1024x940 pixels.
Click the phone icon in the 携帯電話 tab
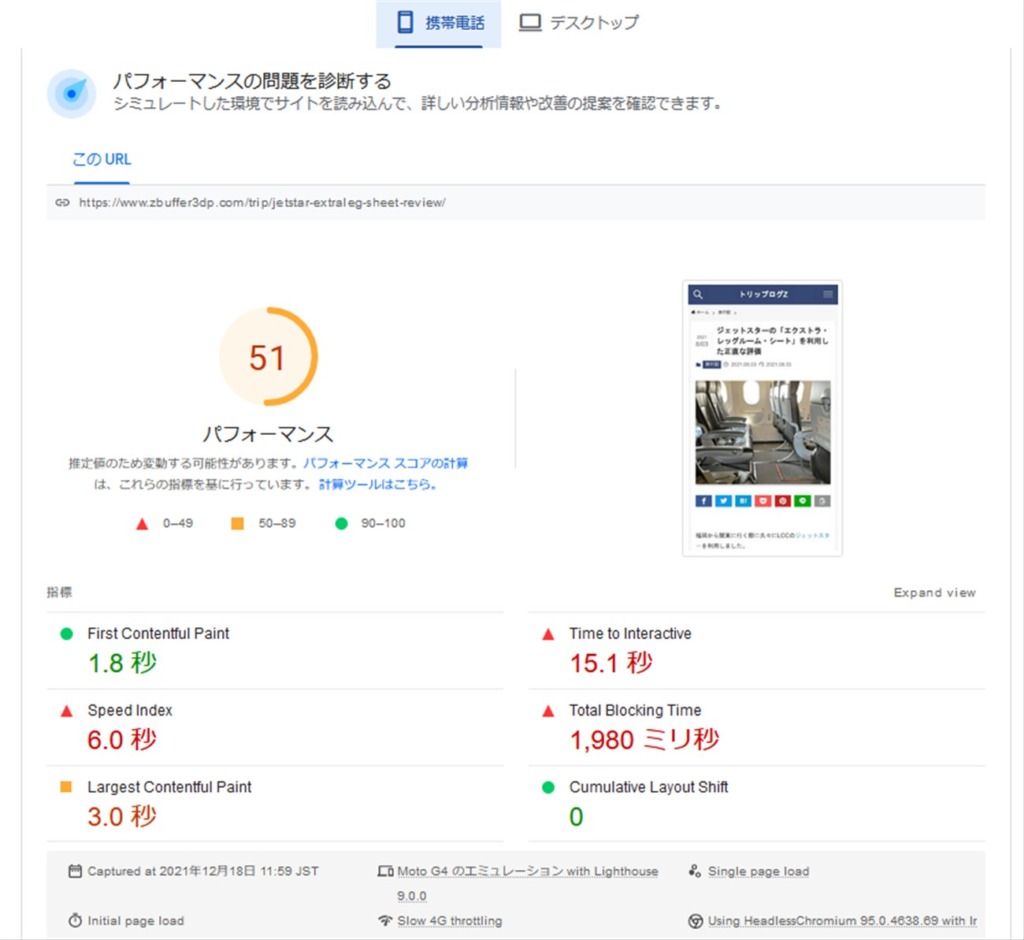(405, 22)
